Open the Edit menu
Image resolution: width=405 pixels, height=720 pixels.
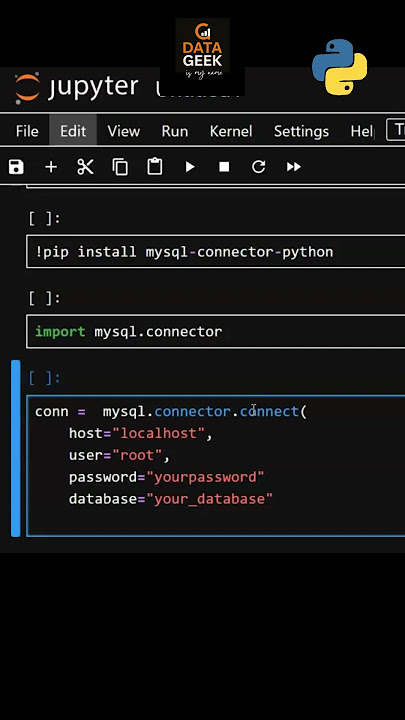pos(73,131)
